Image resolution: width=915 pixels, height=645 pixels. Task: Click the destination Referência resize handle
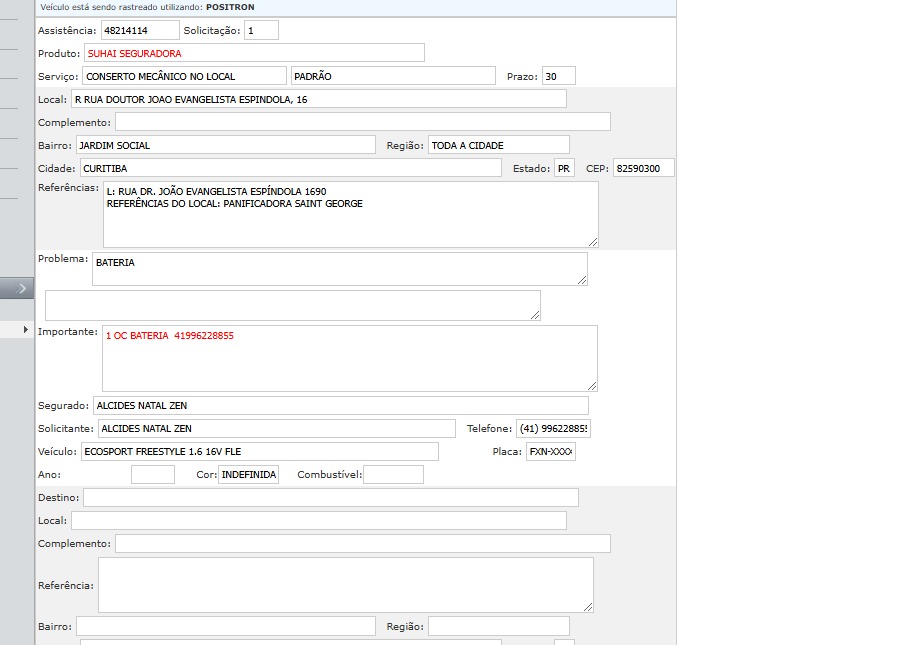point(588,607)
